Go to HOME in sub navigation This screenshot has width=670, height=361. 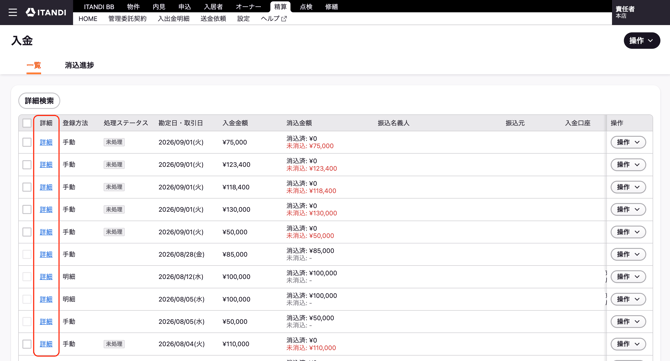(88, 19)
